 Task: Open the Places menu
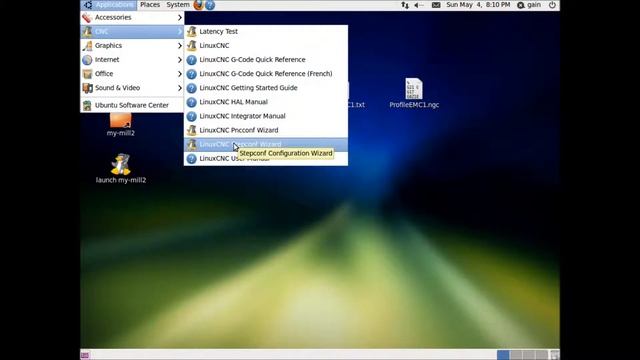pyautogui.click(x=150, y=5)
